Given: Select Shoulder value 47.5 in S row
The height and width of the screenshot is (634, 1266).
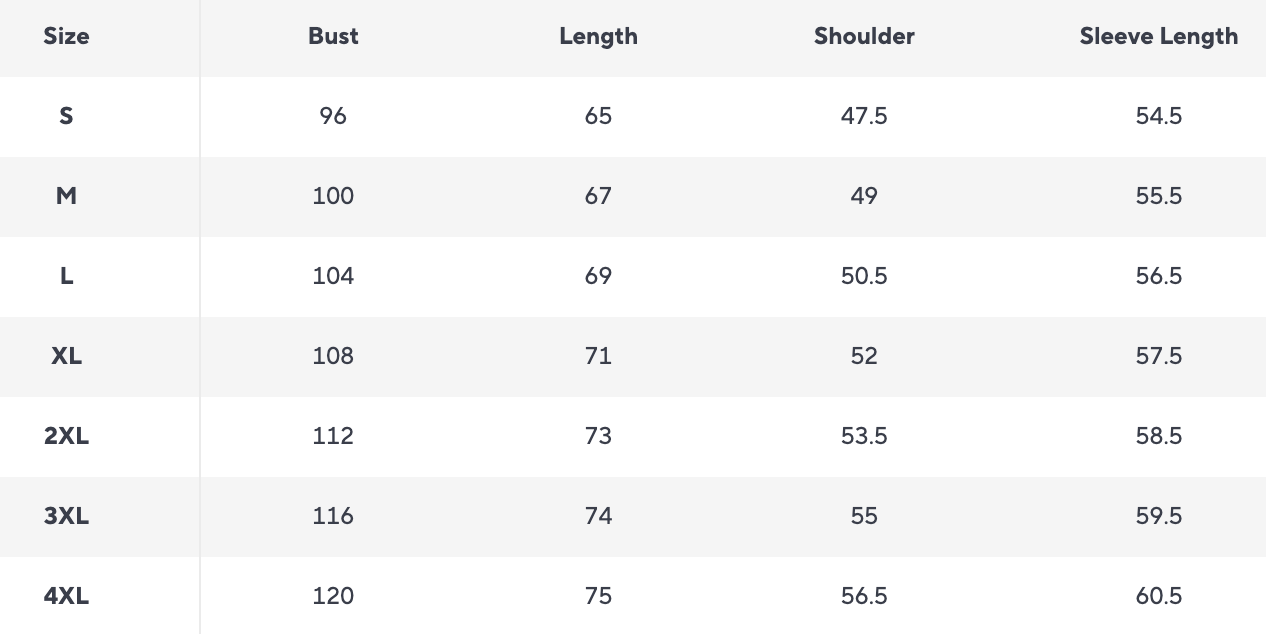Looking at the screenshot, I should click(864, 116).
